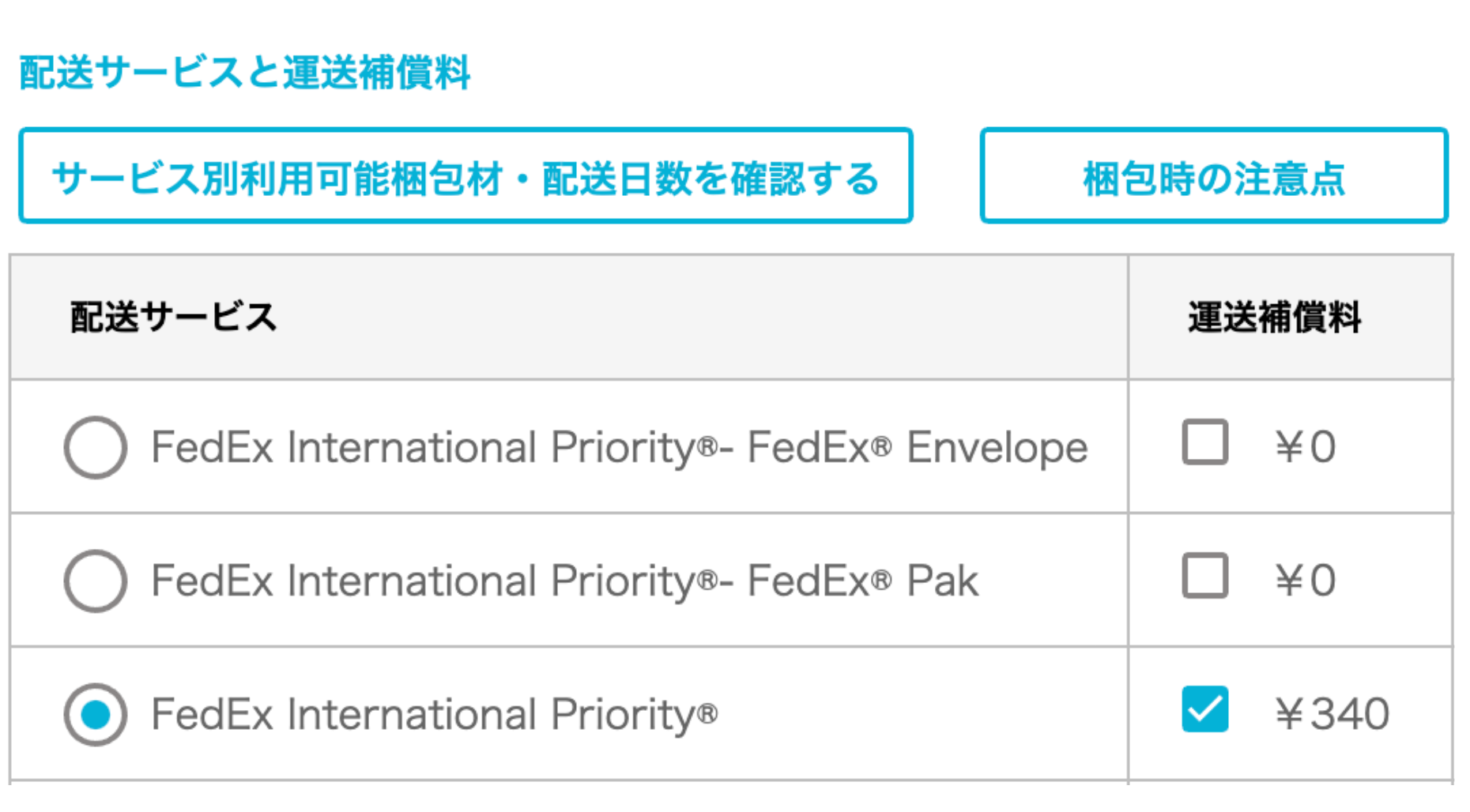Tick insurance checkbox for FedEx Pak row
Image resolution: width=1470 pixels, height=812 pixels.
(1204, 576)
